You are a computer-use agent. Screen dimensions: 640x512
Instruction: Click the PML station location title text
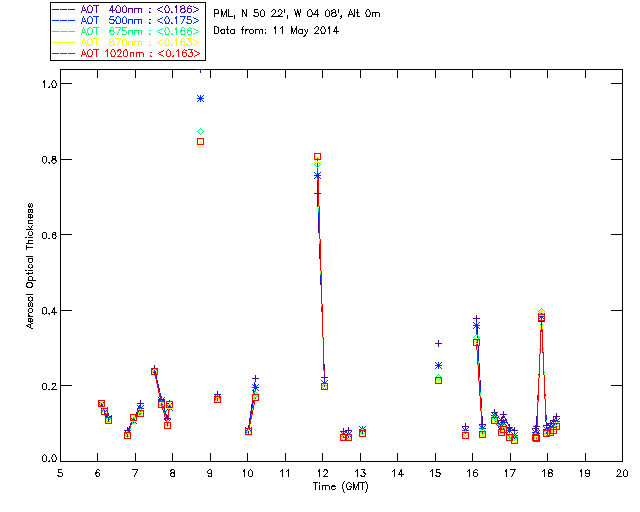(x=297, y=14)
